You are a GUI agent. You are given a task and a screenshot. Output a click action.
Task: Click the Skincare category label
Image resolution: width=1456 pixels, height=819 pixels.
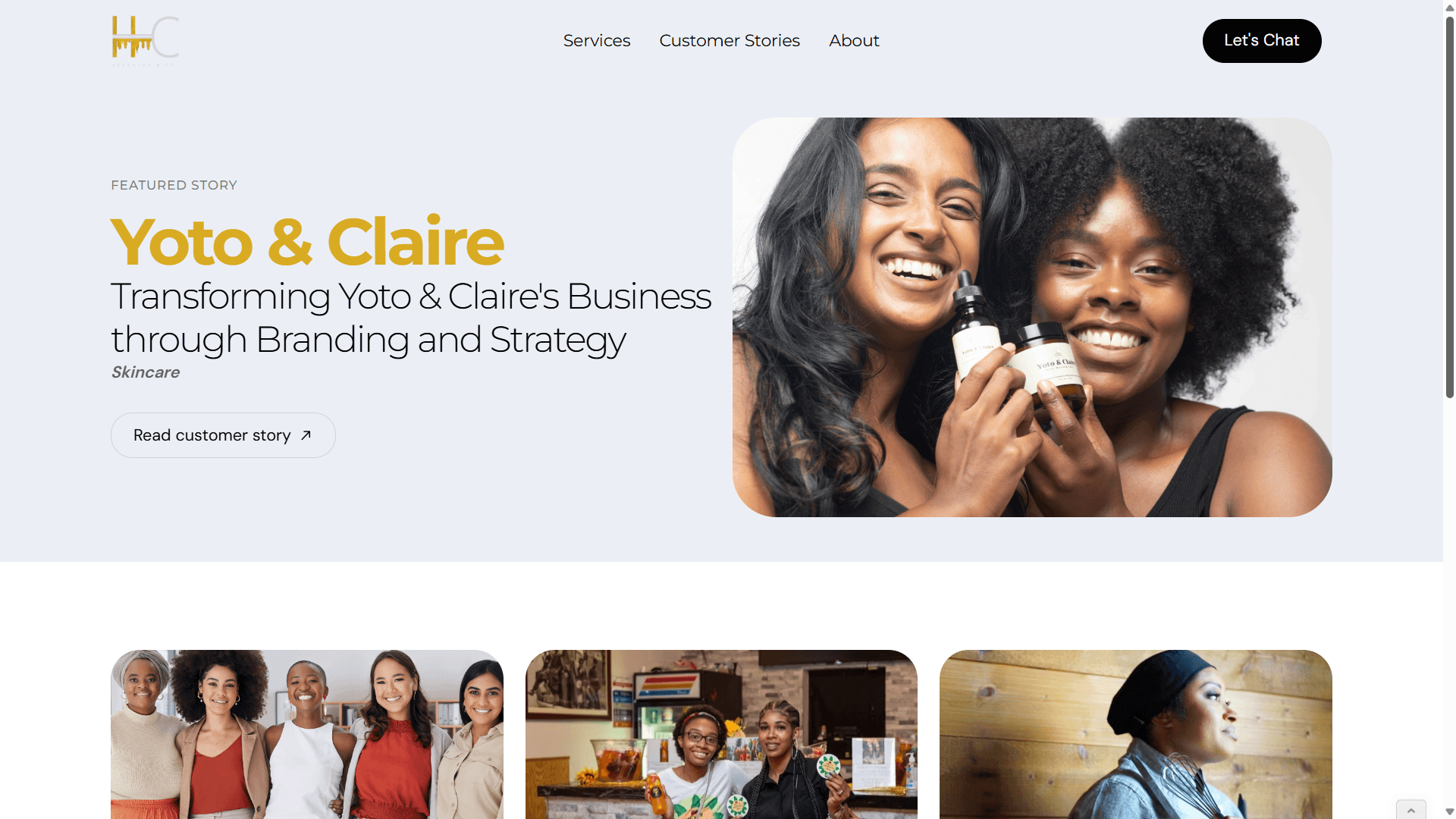point(146,372)
